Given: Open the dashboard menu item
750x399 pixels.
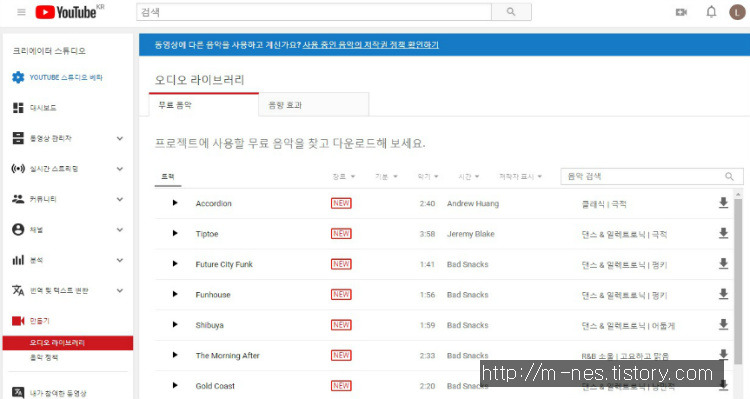Looking at the screenshot, I should (x=43, y=108).
